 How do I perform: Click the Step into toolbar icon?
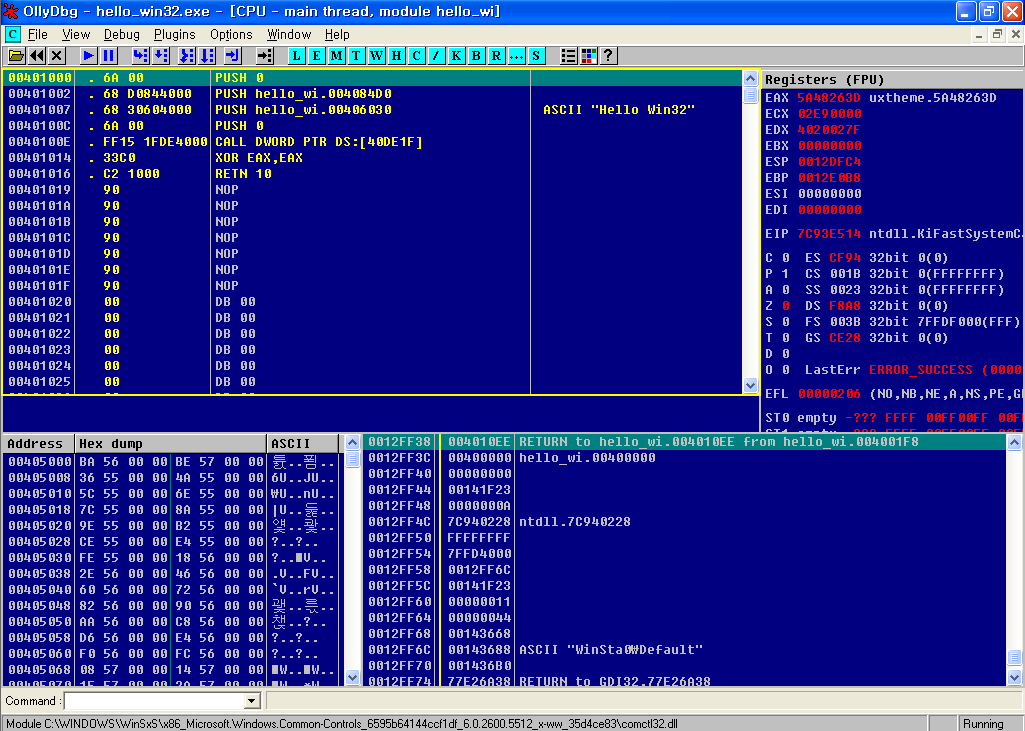141,56
